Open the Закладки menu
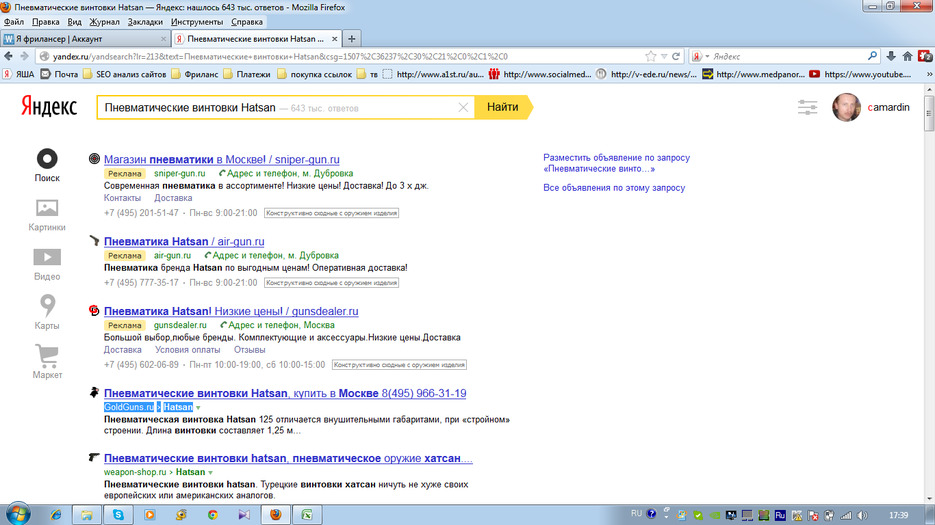Screen dimensions: 935x525 (x=145, y=21)
